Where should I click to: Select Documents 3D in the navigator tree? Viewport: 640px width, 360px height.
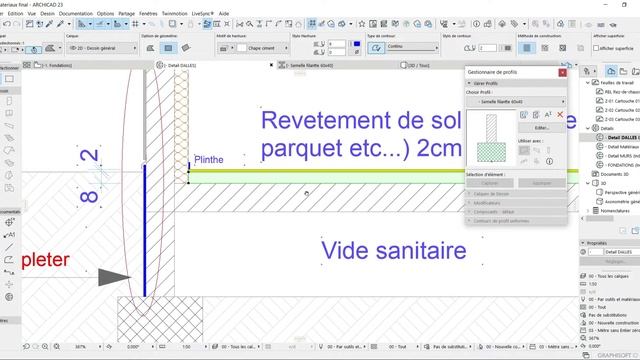point(614,174)
